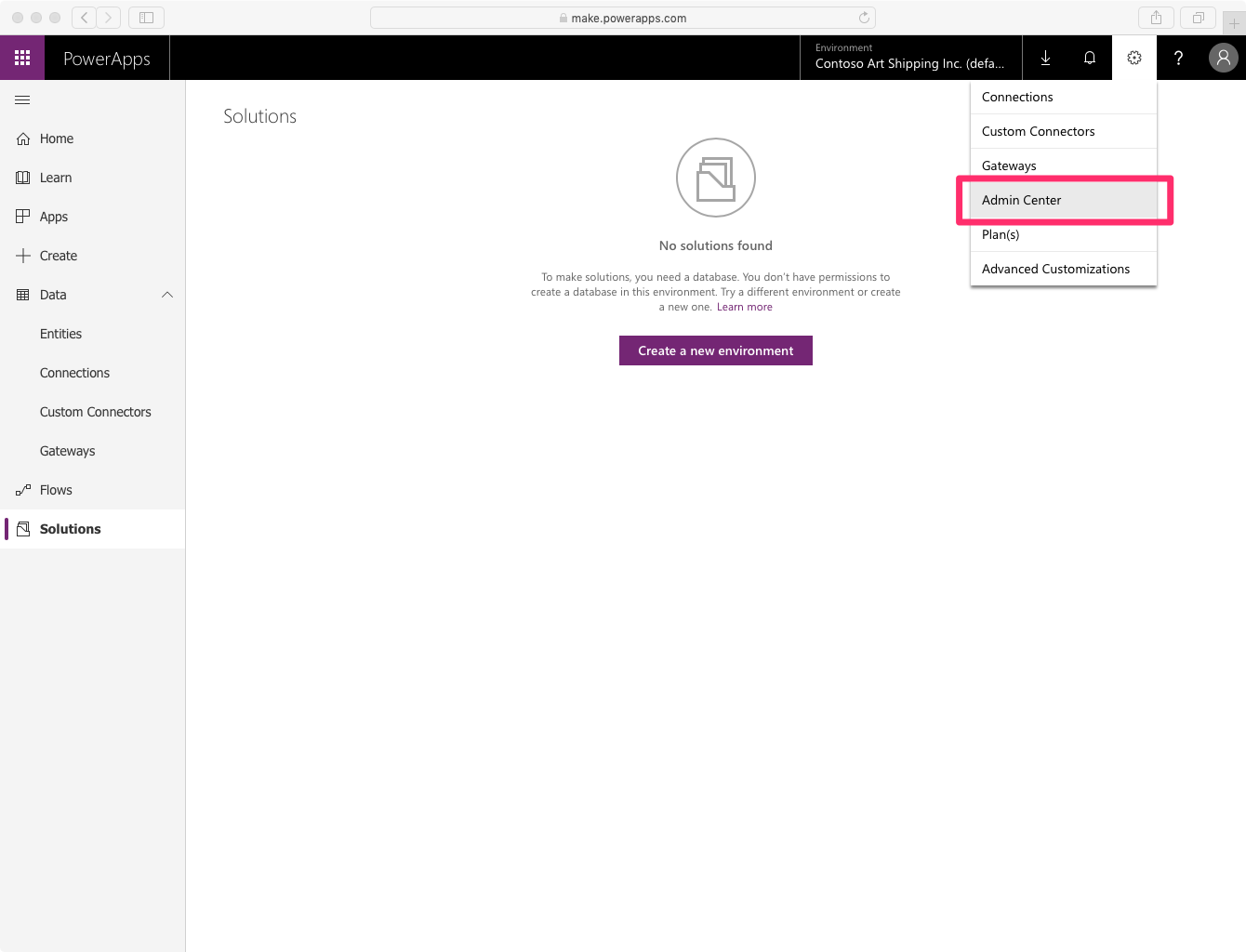This screenshot has width=1246, height=952.
Task: Show Safari tab overview button
Action: [x=1198, y=18]
